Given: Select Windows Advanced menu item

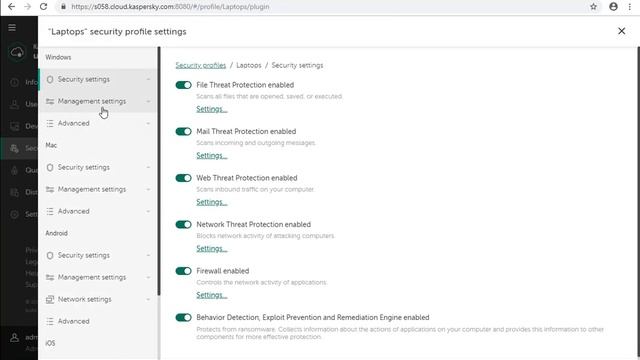Looking at the screenshot, I should 98,123.
